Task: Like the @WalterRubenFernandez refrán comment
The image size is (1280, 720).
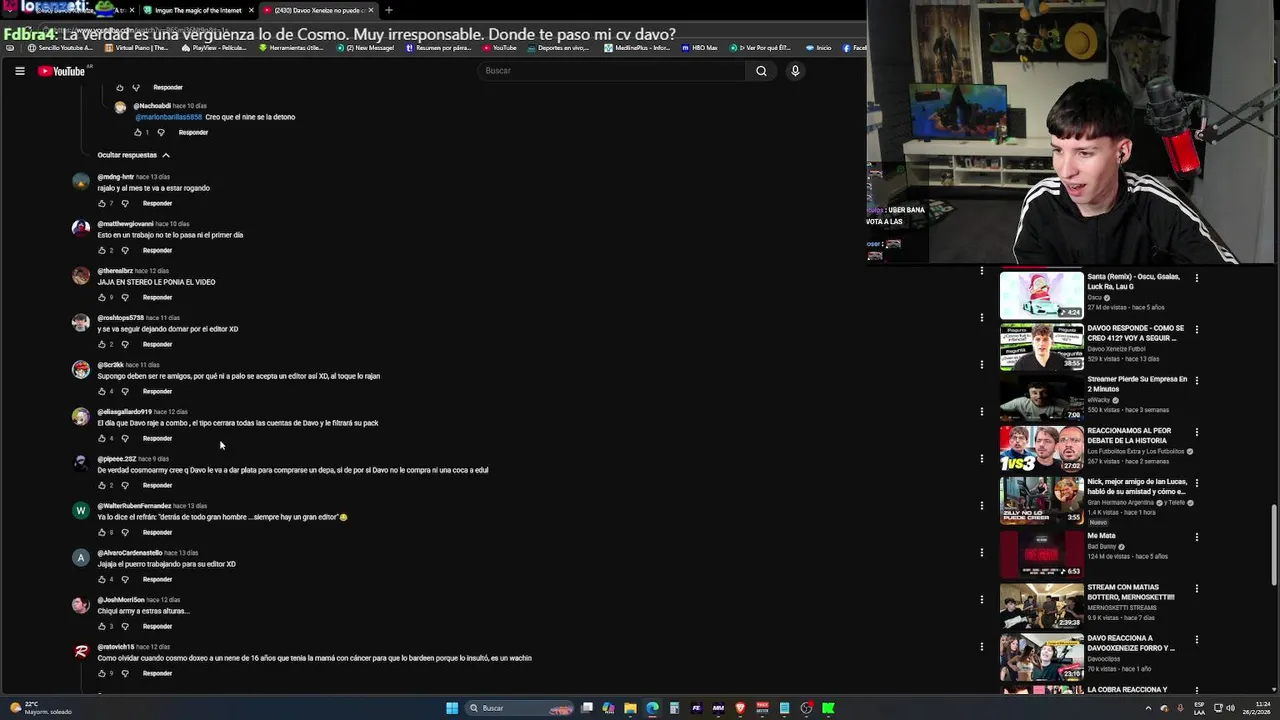Action: (x=102, y=532)
